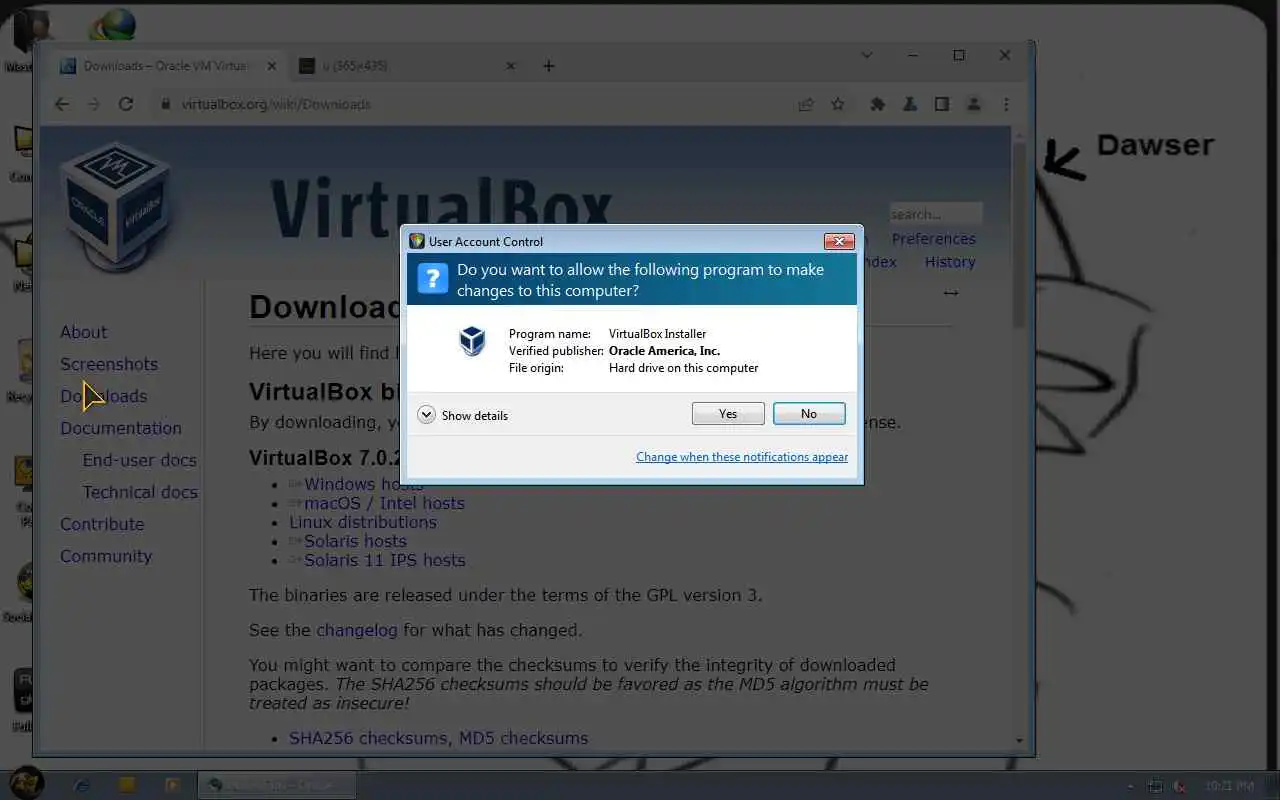Go forward in the Chrome browser

(94, 104)
